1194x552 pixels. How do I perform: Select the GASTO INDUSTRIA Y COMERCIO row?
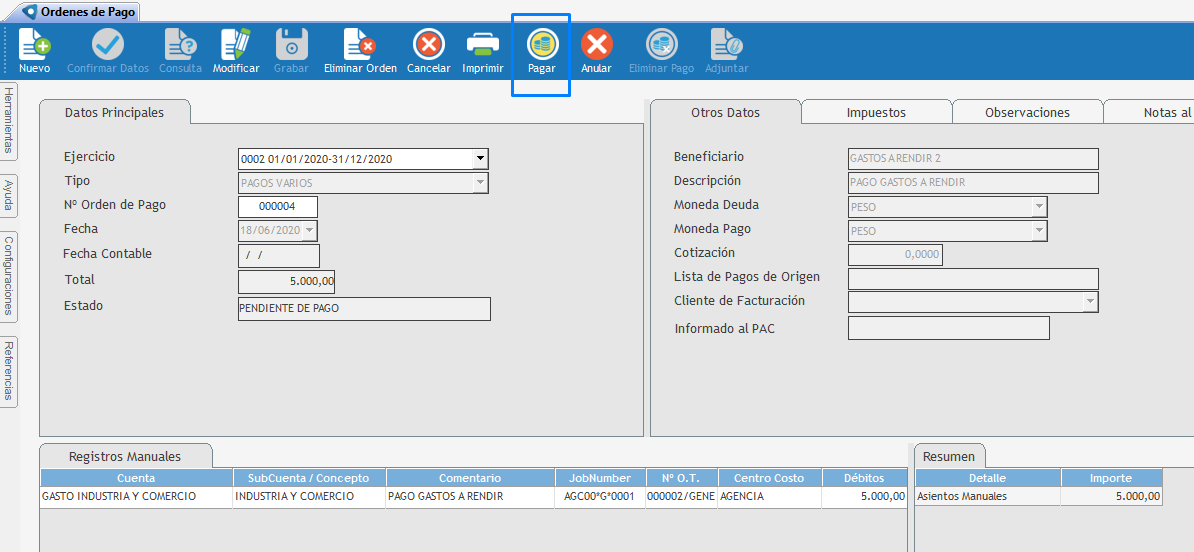click(x=136, y=496)
